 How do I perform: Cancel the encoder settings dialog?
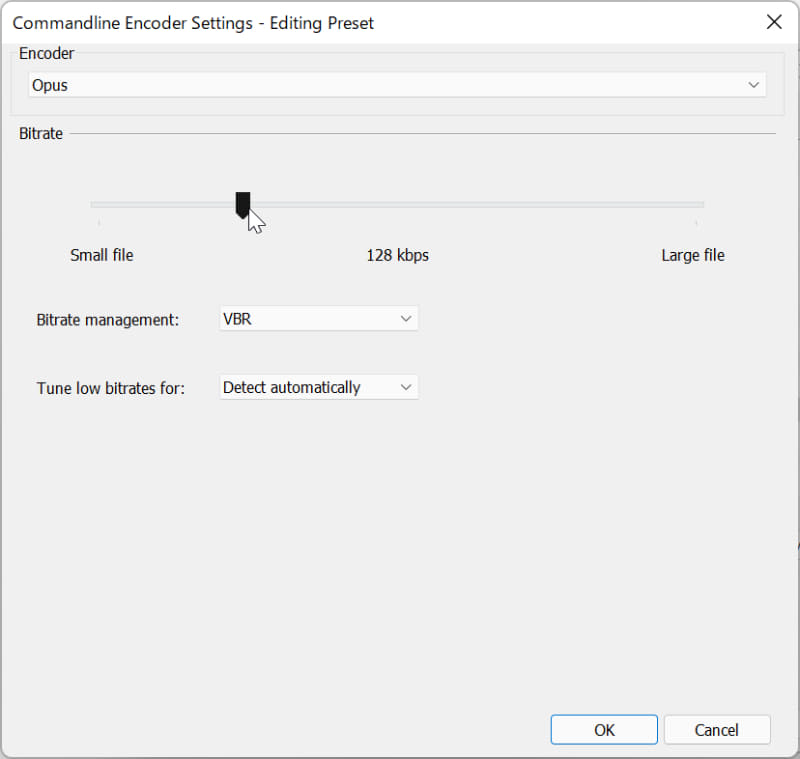click(717, 729)
